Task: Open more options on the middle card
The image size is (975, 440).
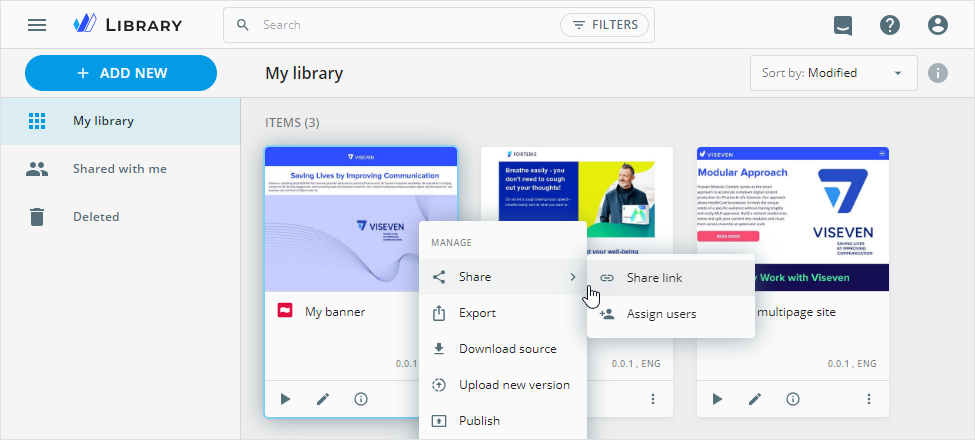Action: (653, 399)
